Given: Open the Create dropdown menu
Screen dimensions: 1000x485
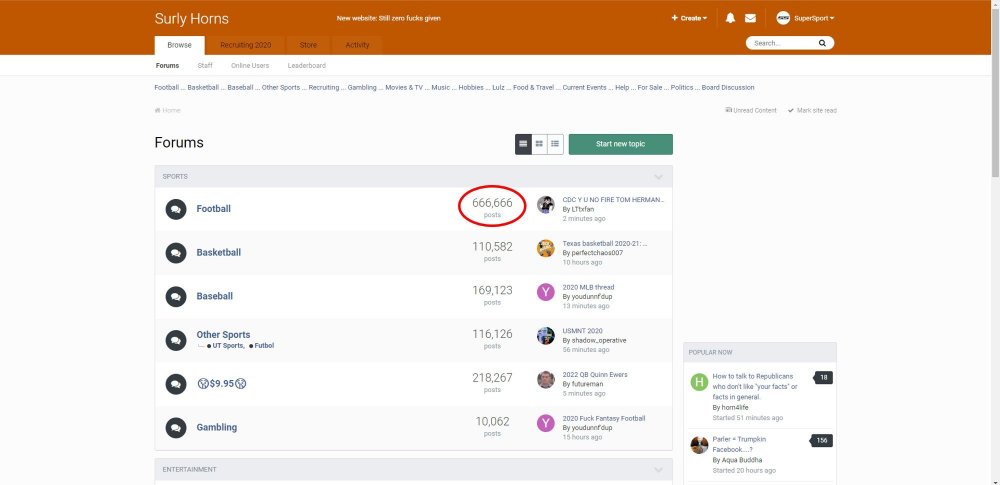Looking at the screenshot, I should tap(689, 18).
